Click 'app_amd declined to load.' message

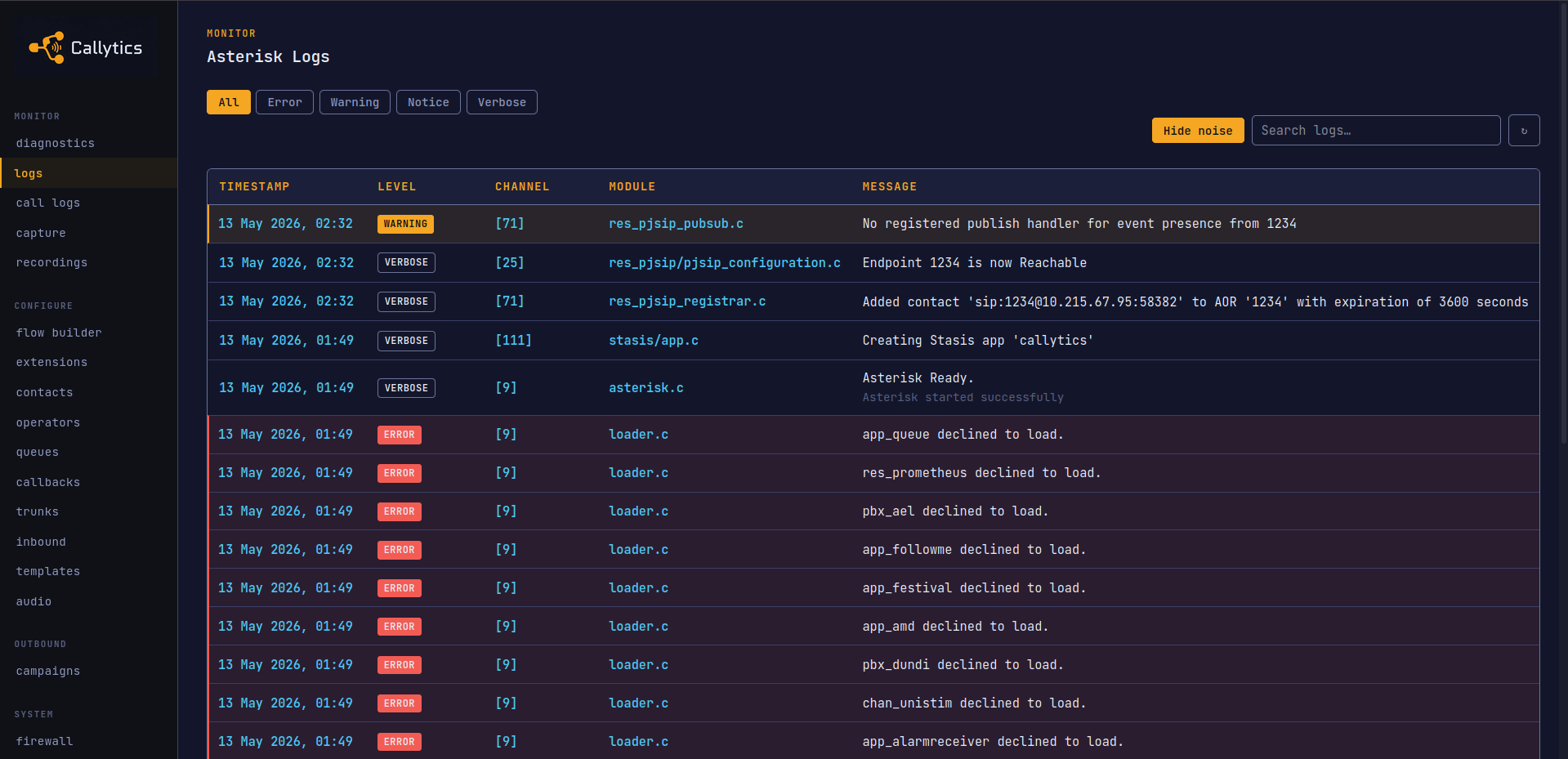pos(955,626)
